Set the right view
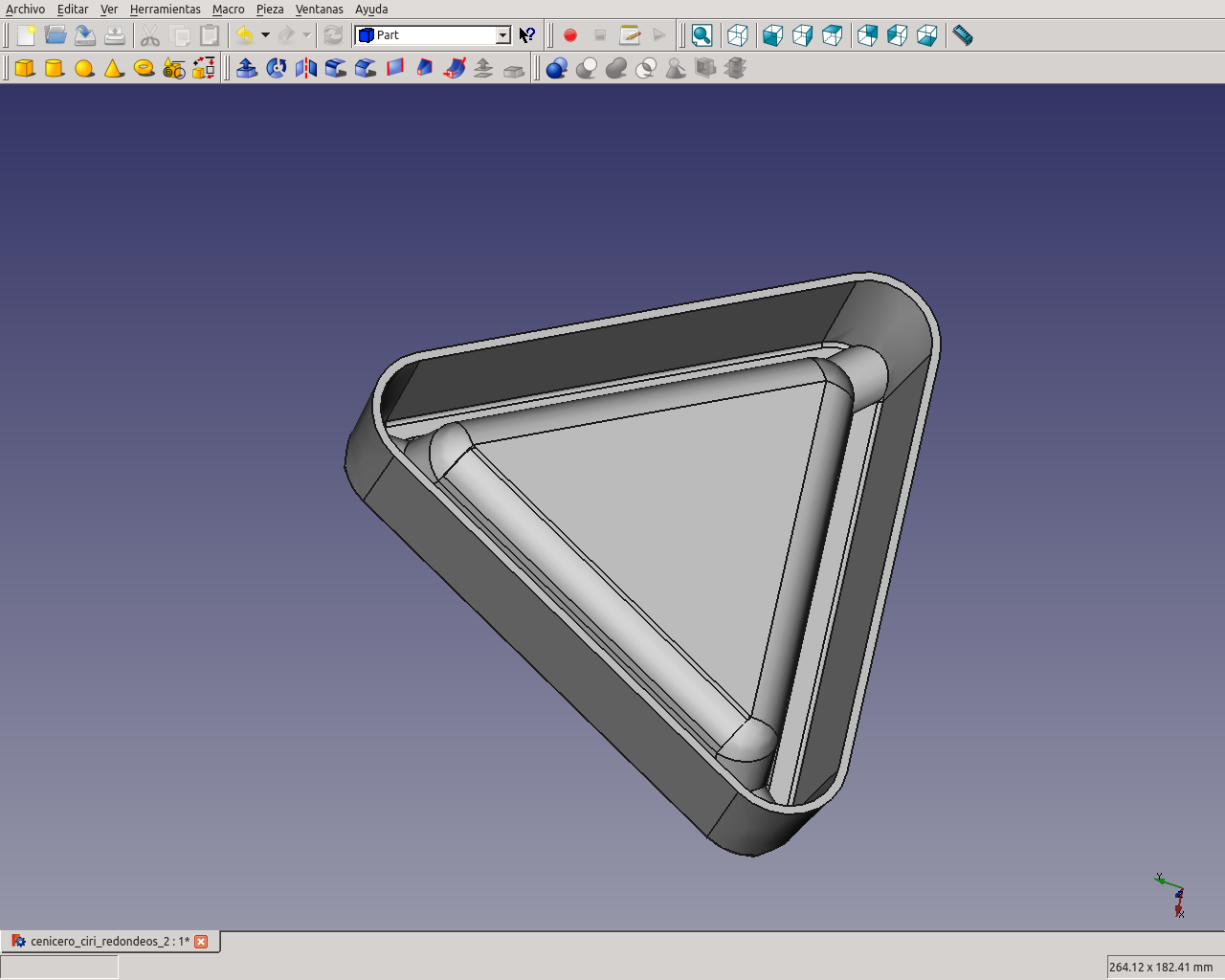Screen dimensions: 1225x980 (833, 35)
